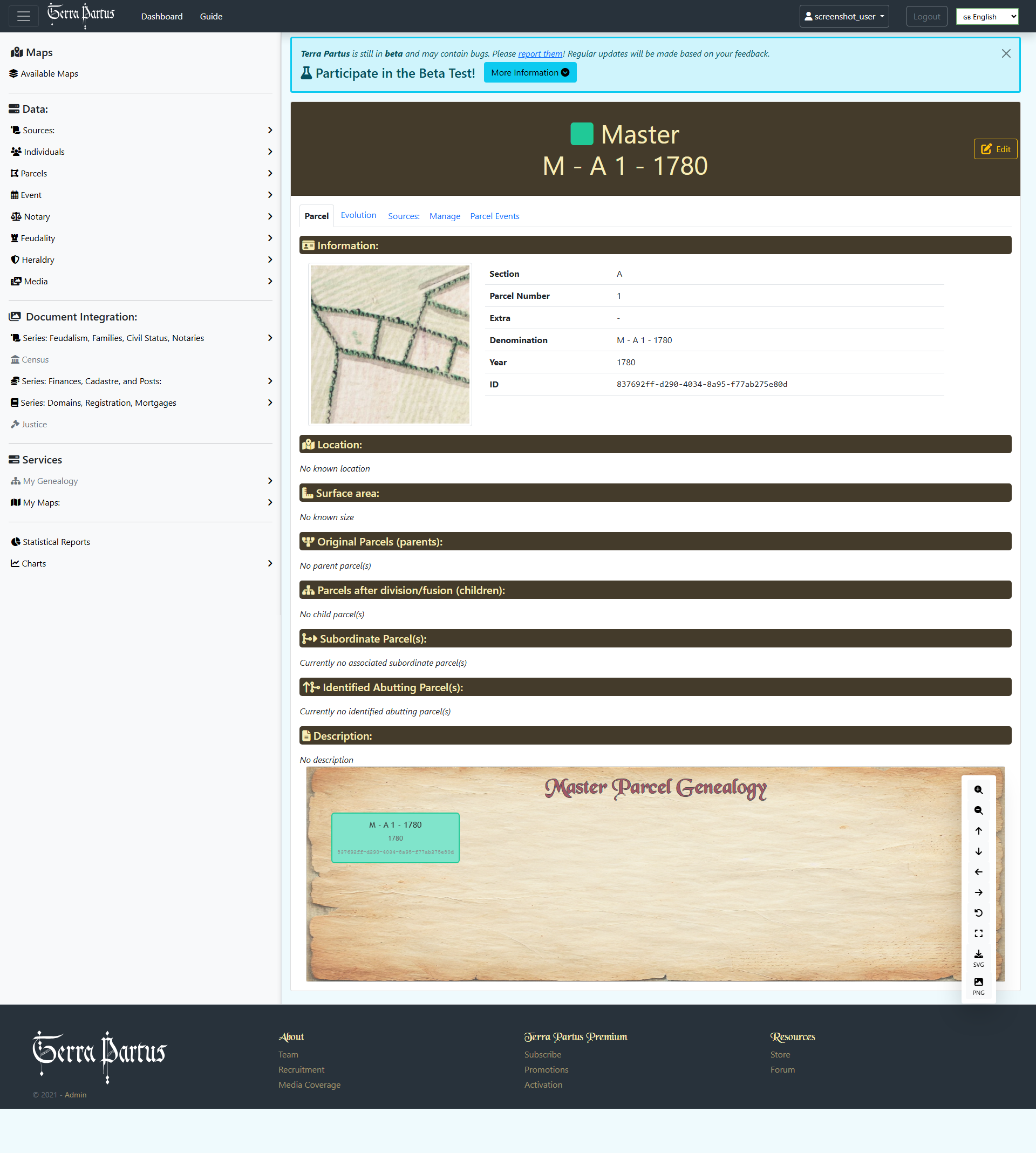Export genealogy as PNG image
The height and width of the screenshot is (1153, 1036).
[978, 986]
